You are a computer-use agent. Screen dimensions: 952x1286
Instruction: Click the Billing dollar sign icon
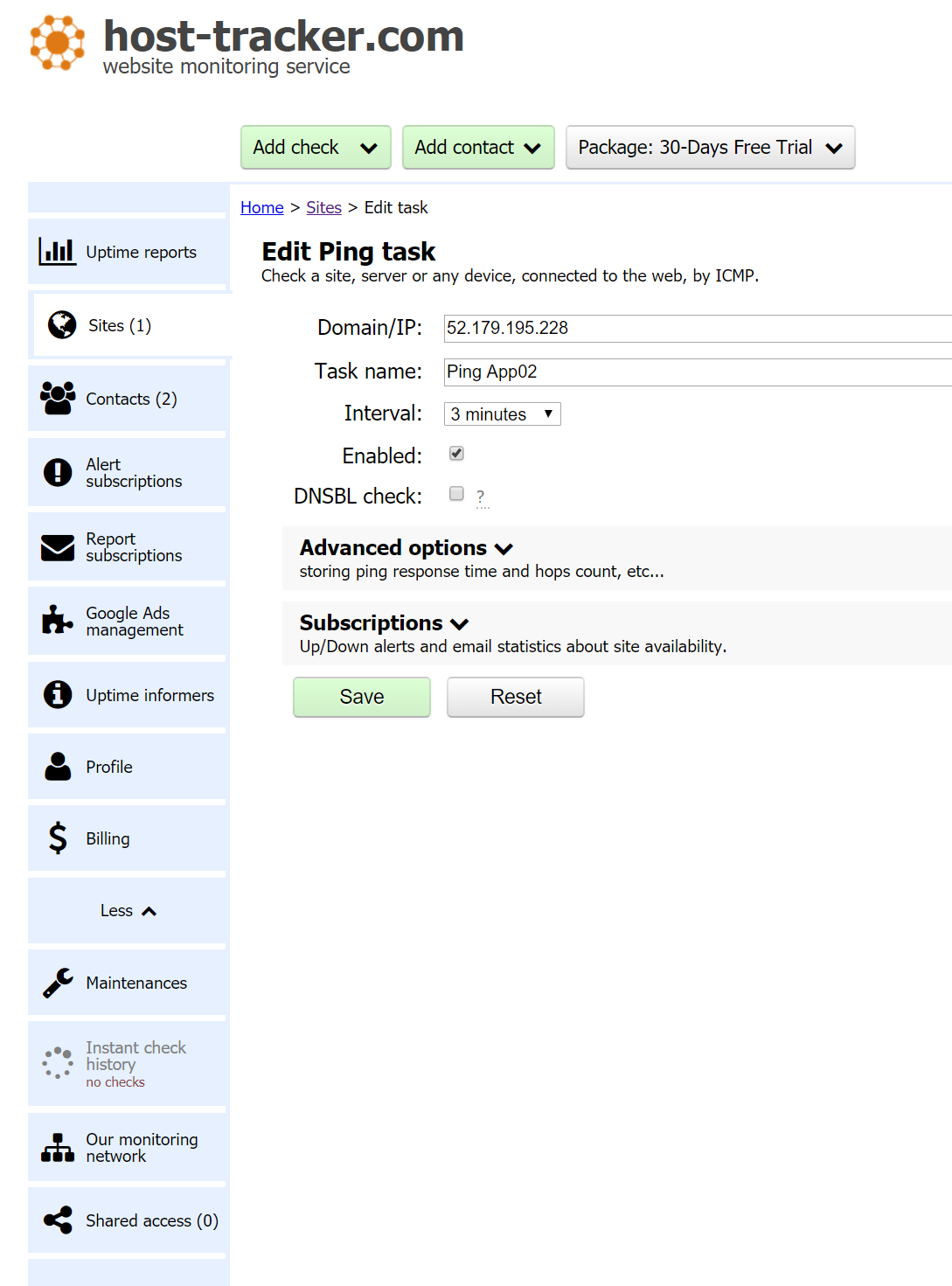click(58, 838)
